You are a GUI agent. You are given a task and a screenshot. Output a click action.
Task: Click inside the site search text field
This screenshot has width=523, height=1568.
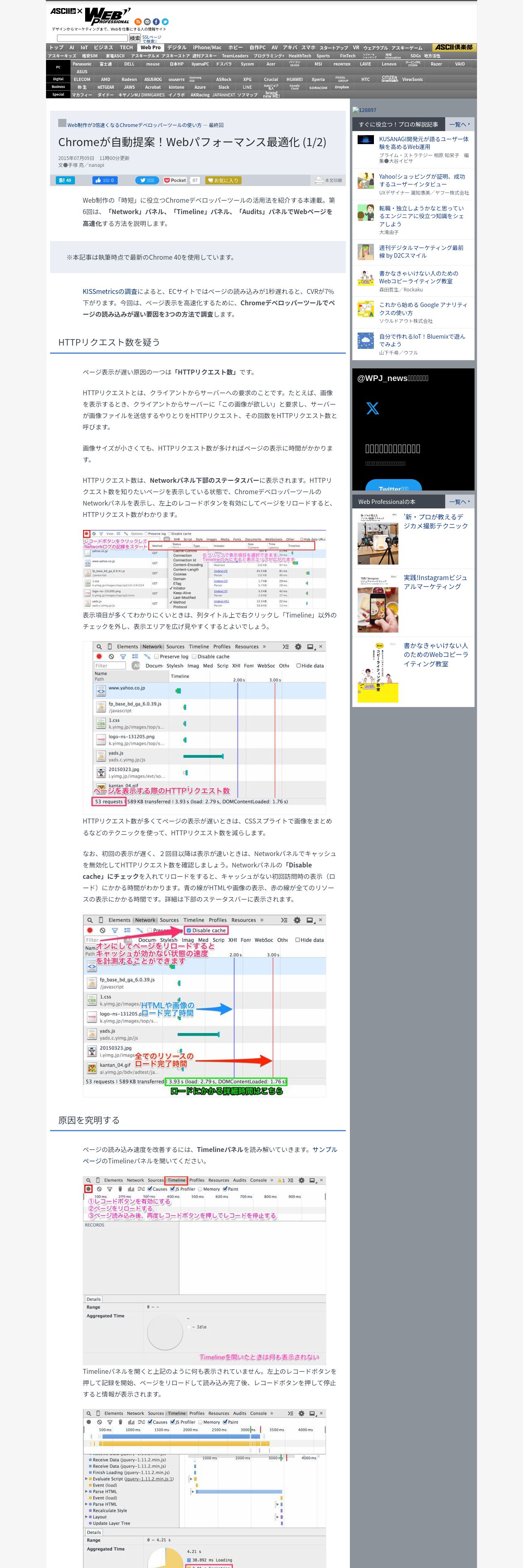[x=92, y=38]
